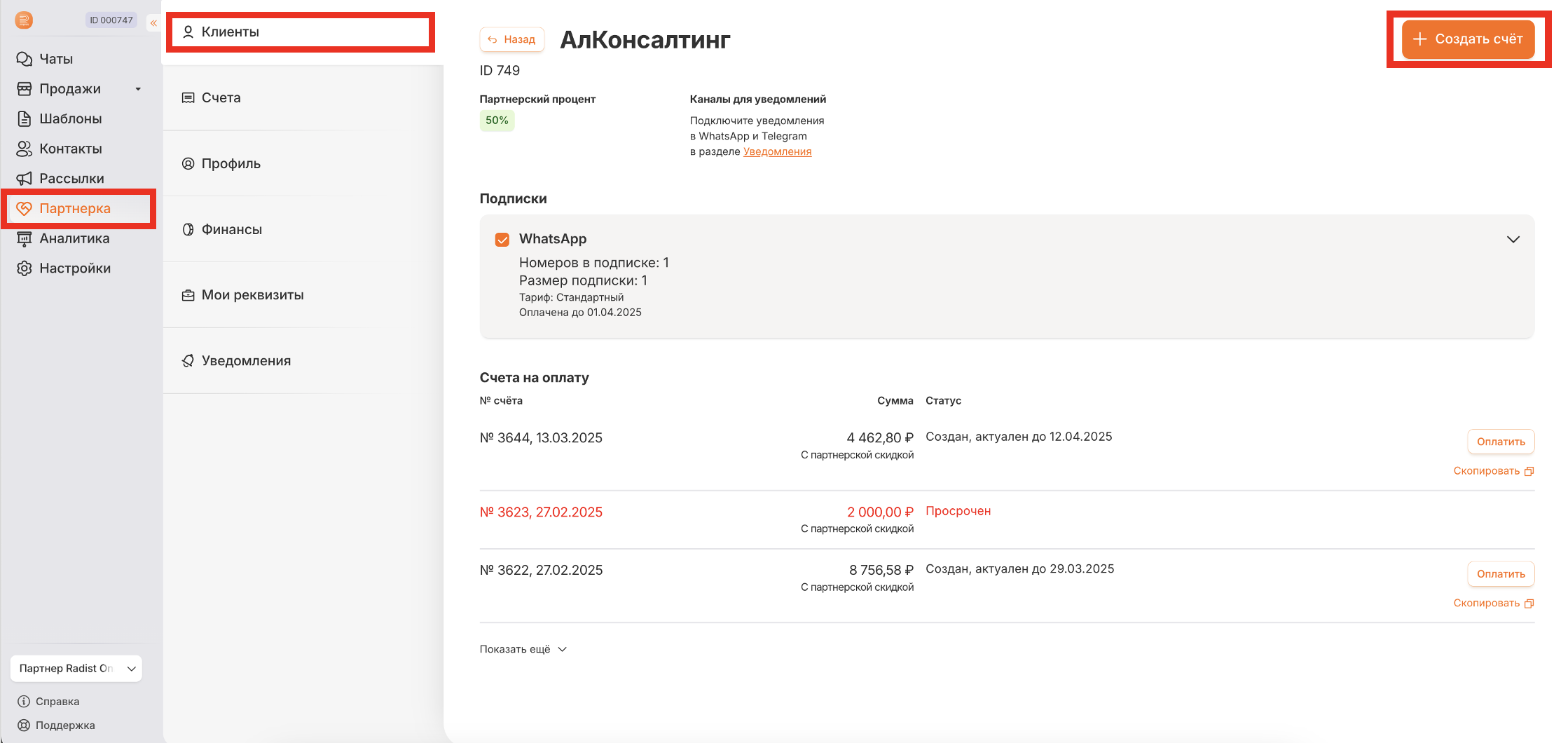1568x743 pixels.
Task: Follow the Уведомления link
Action: [x=777, y=151]
